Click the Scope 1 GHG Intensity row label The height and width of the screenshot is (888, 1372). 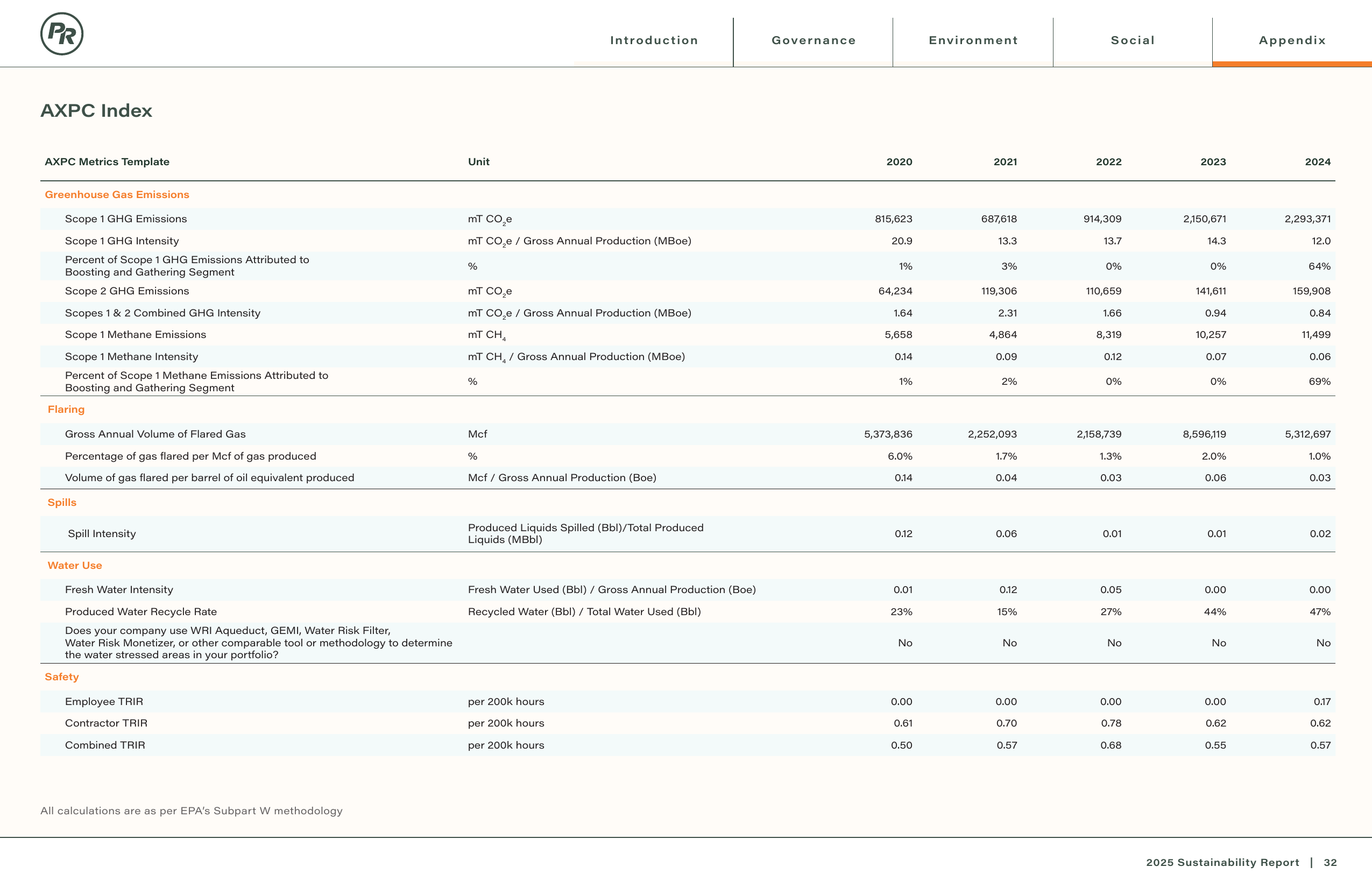[x=122, y=241]
